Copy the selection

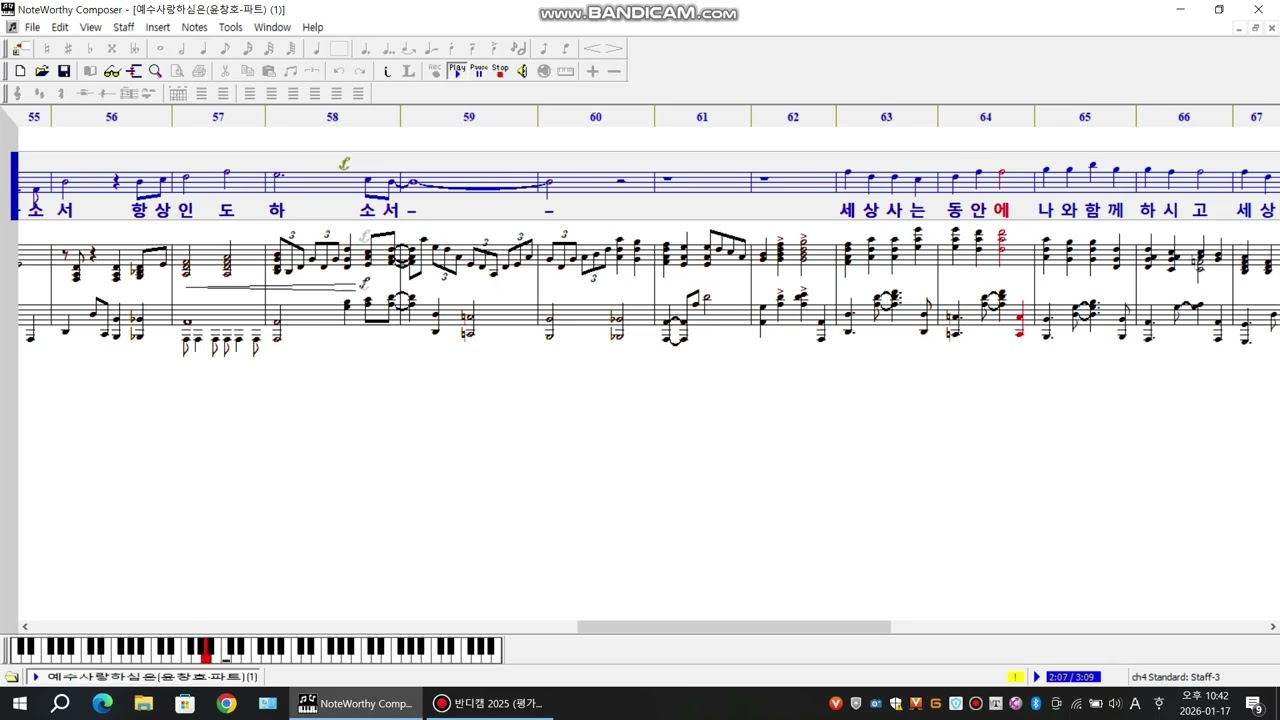247,71
